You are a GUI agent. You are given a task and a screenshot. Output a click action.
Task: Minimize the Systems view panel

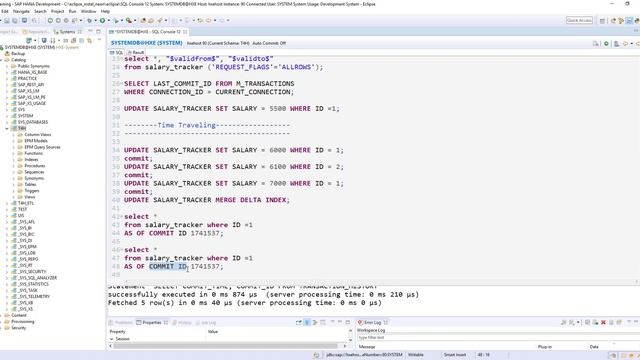click(x=90, y=31)
